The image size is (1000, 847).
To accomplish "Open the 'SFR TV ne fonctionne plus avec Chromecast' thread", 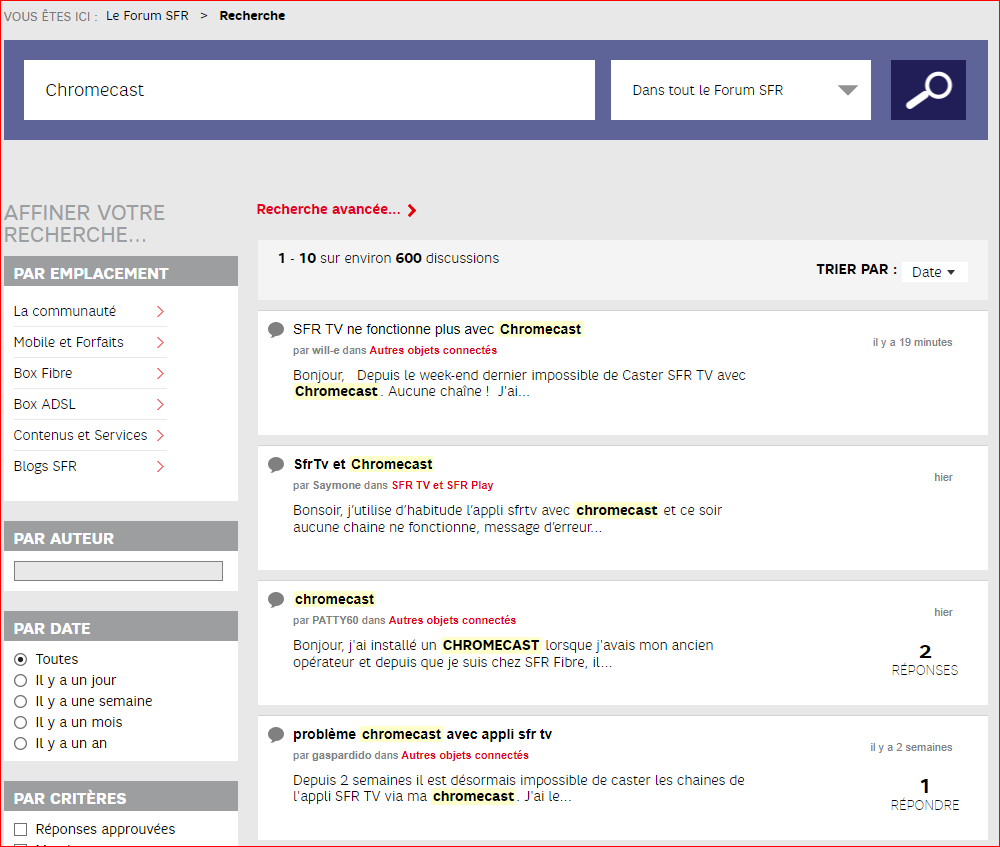I will (437, 330).
